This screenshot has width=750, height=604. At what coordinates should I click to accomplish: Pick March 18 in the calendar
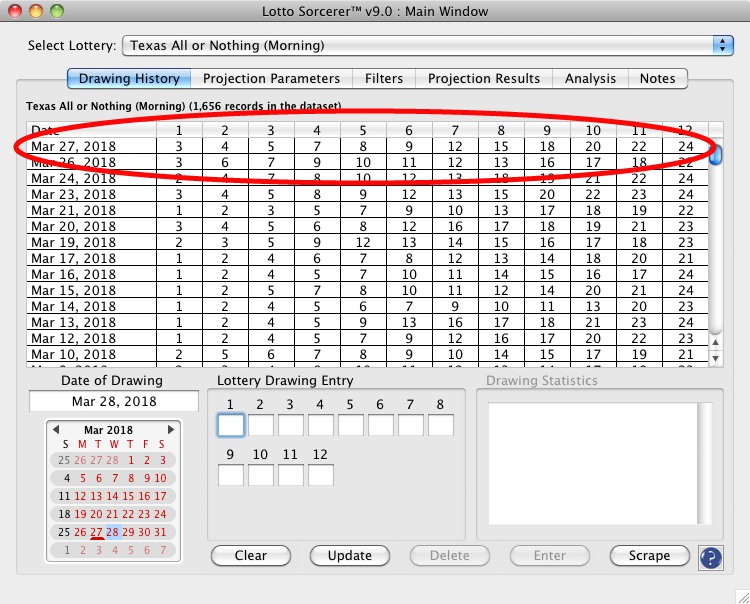click(x=65, y=514)
